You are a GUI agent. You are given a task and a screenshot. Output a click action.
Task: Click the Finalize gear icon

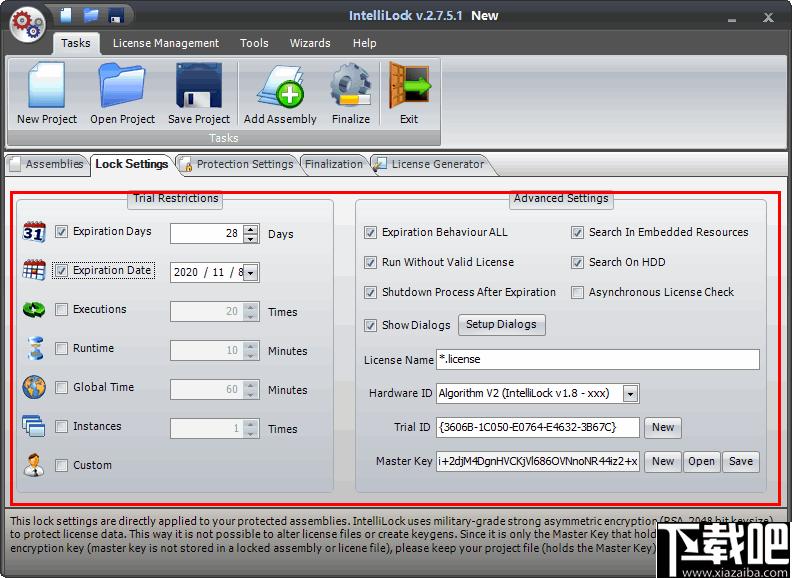(x=351, y=85)
